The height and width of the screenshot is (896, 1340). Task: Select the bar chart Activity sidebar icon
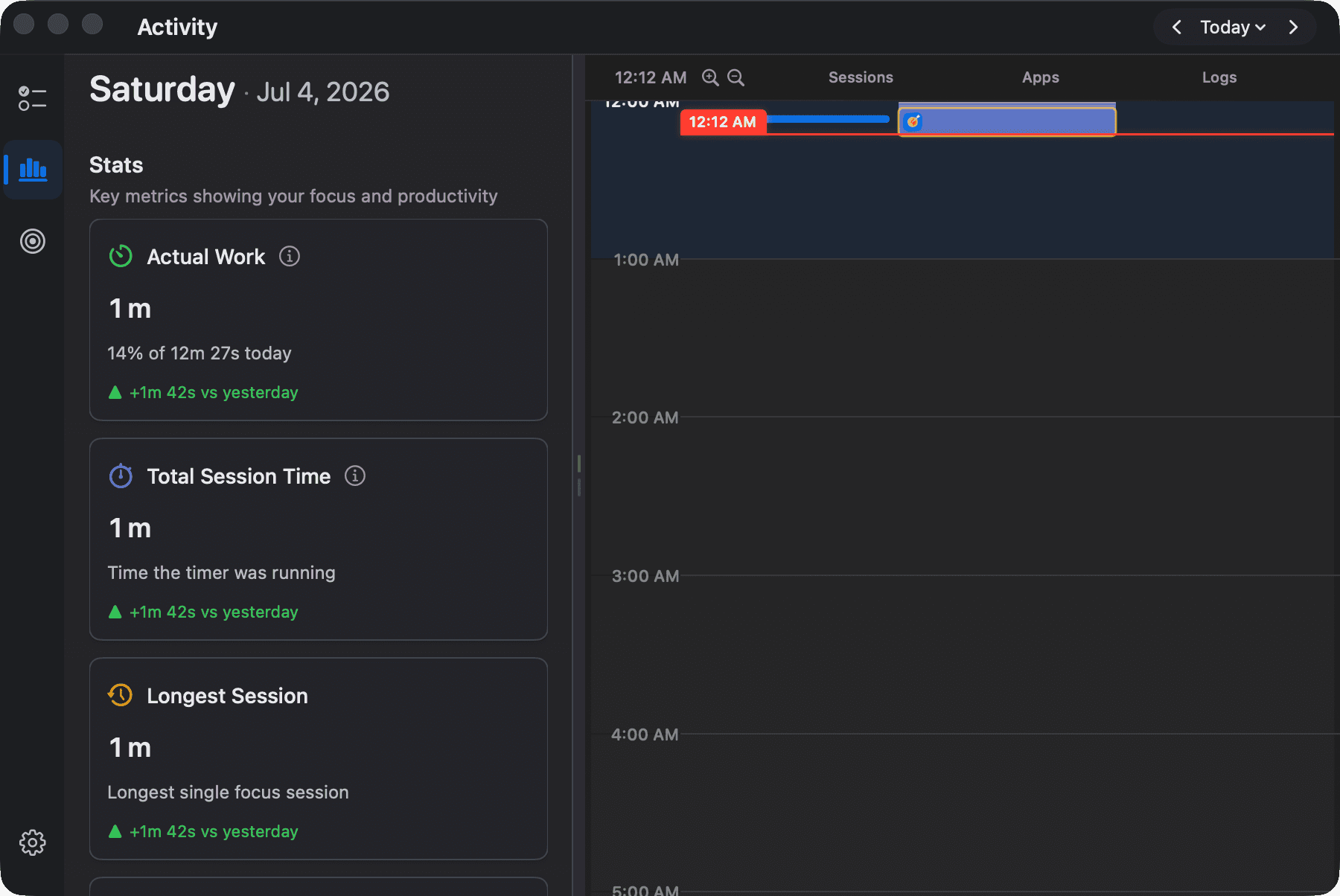(33, 169)
